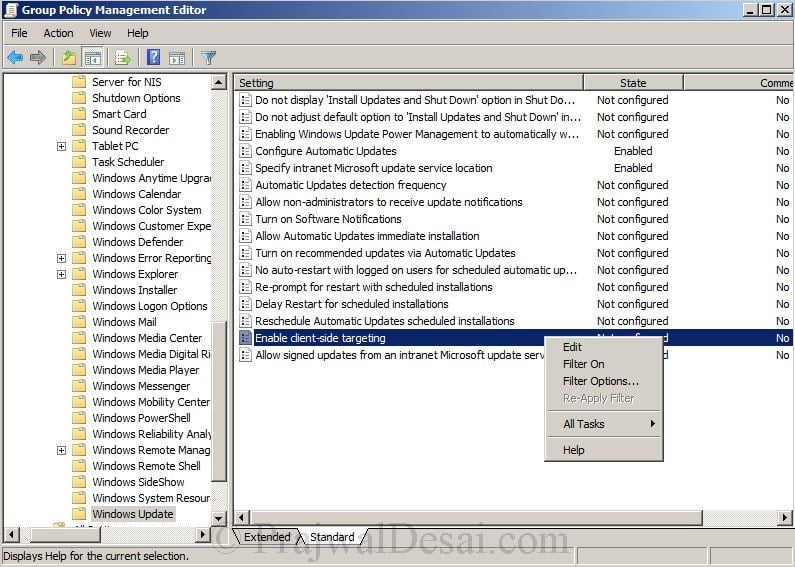Click the Smart Card folder icon
Screen dimensions: 795x567
(79, 114)
